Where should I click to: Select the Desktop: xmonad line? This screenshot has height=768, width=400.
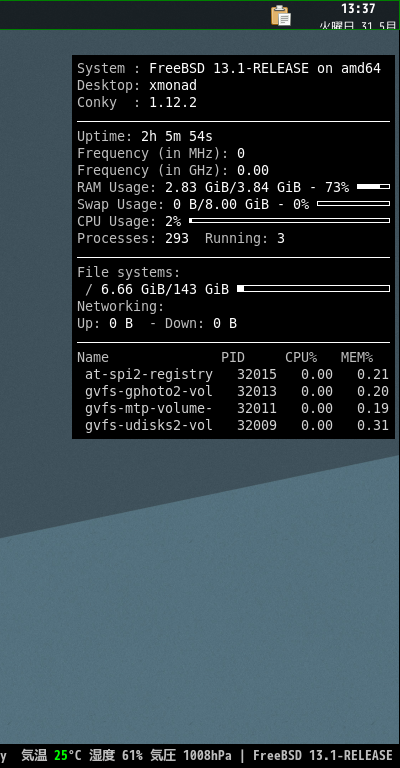pyautogui.click(x=137, y=86)
